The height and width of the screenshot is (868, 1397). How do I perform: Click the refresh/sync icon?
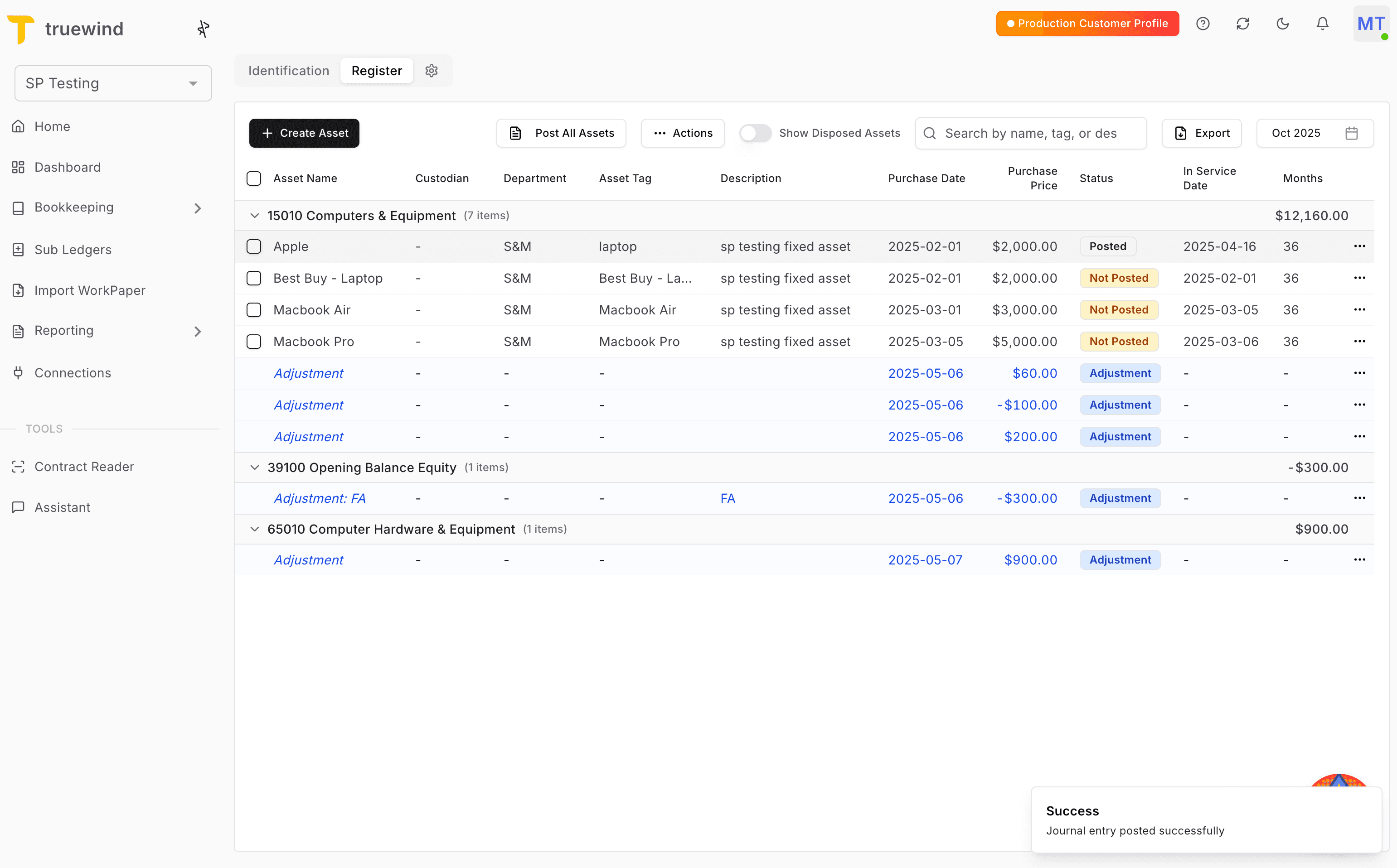[1243, 24]
